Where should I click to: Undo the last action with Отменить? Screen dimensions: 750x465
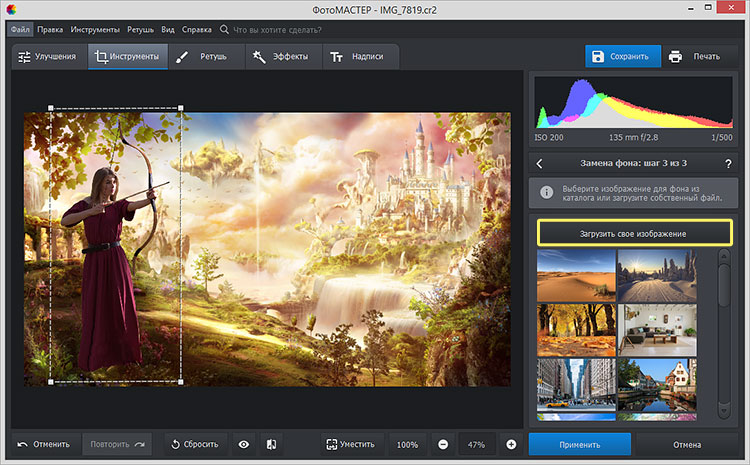pos(45,444)
